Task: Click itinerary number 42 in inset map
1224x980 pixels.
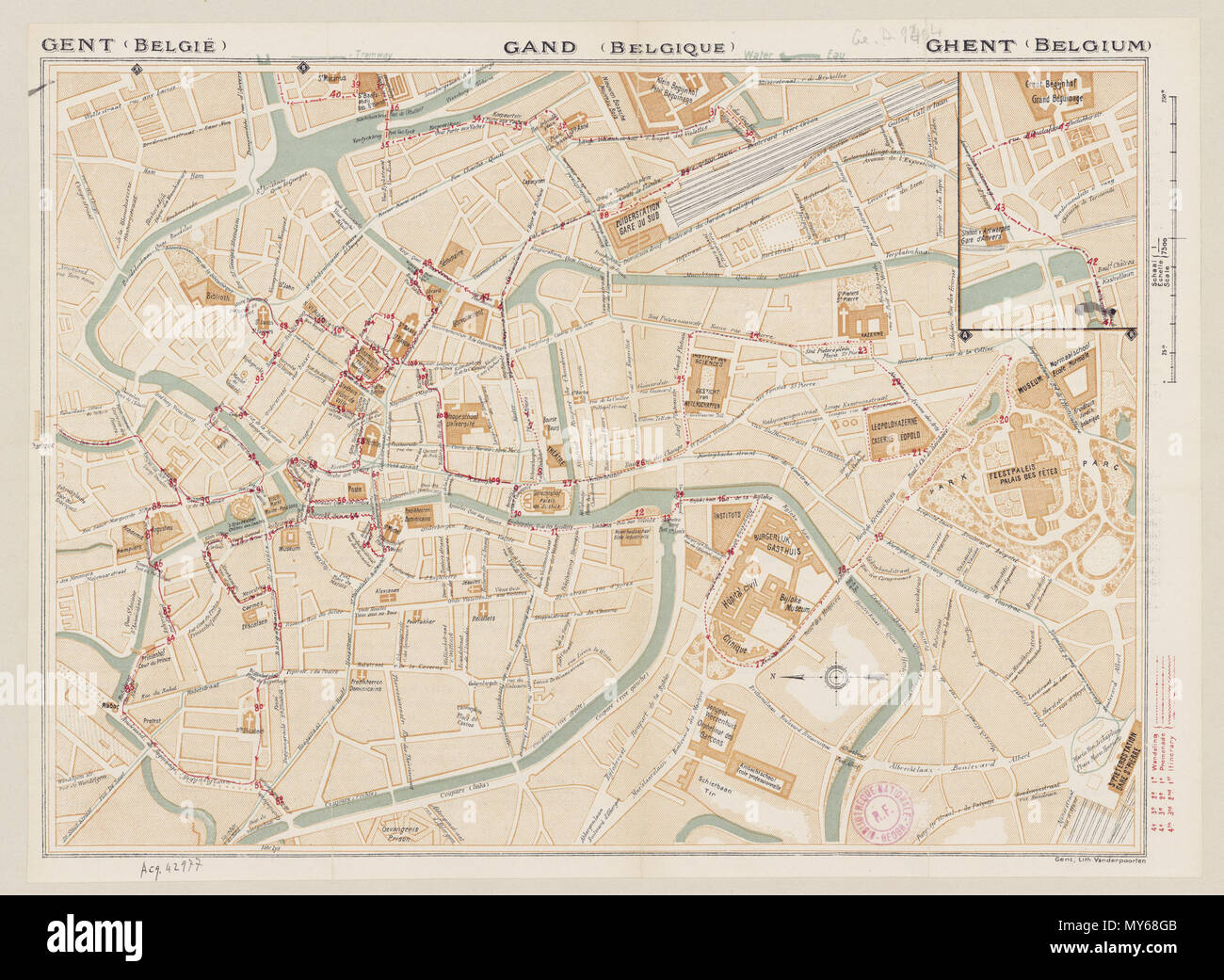Action: pos(1092,261)
